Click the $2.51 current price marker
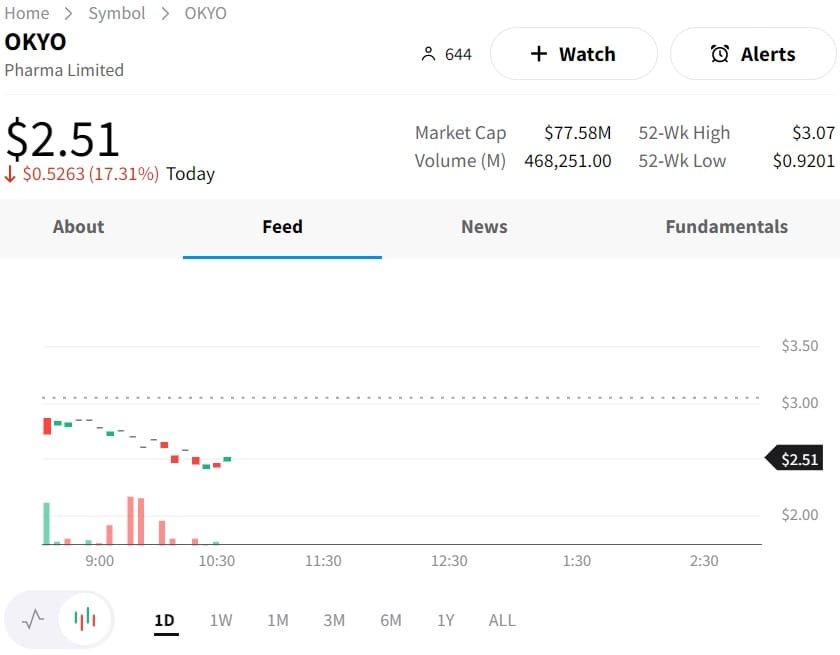Screen dimensions: 840x655 click(796, 459)
